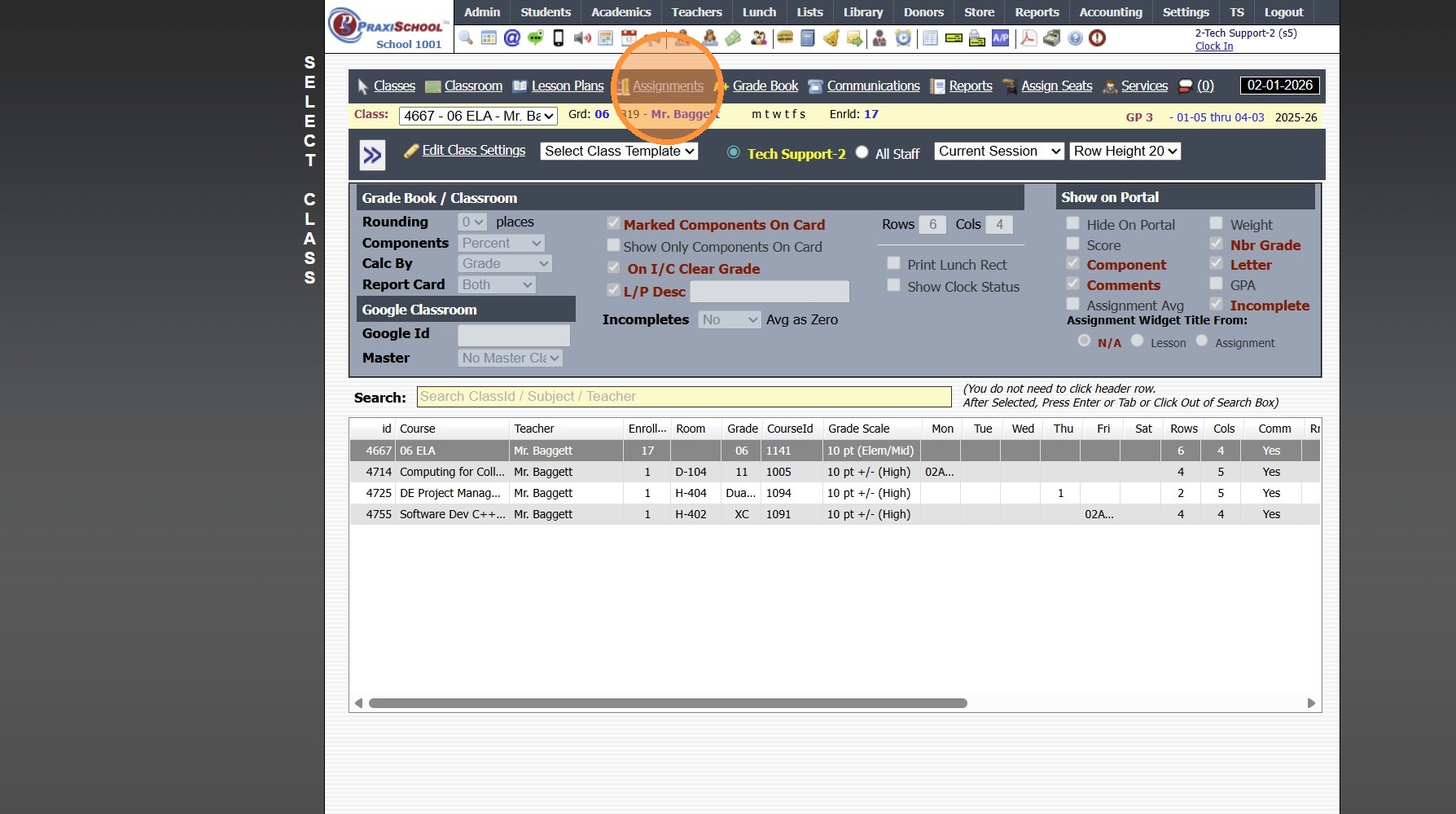Image resolution: width=1456 pixels, height=814 pixels.
Task: Select the yellow check payment icon
Action: coord(954,38)
